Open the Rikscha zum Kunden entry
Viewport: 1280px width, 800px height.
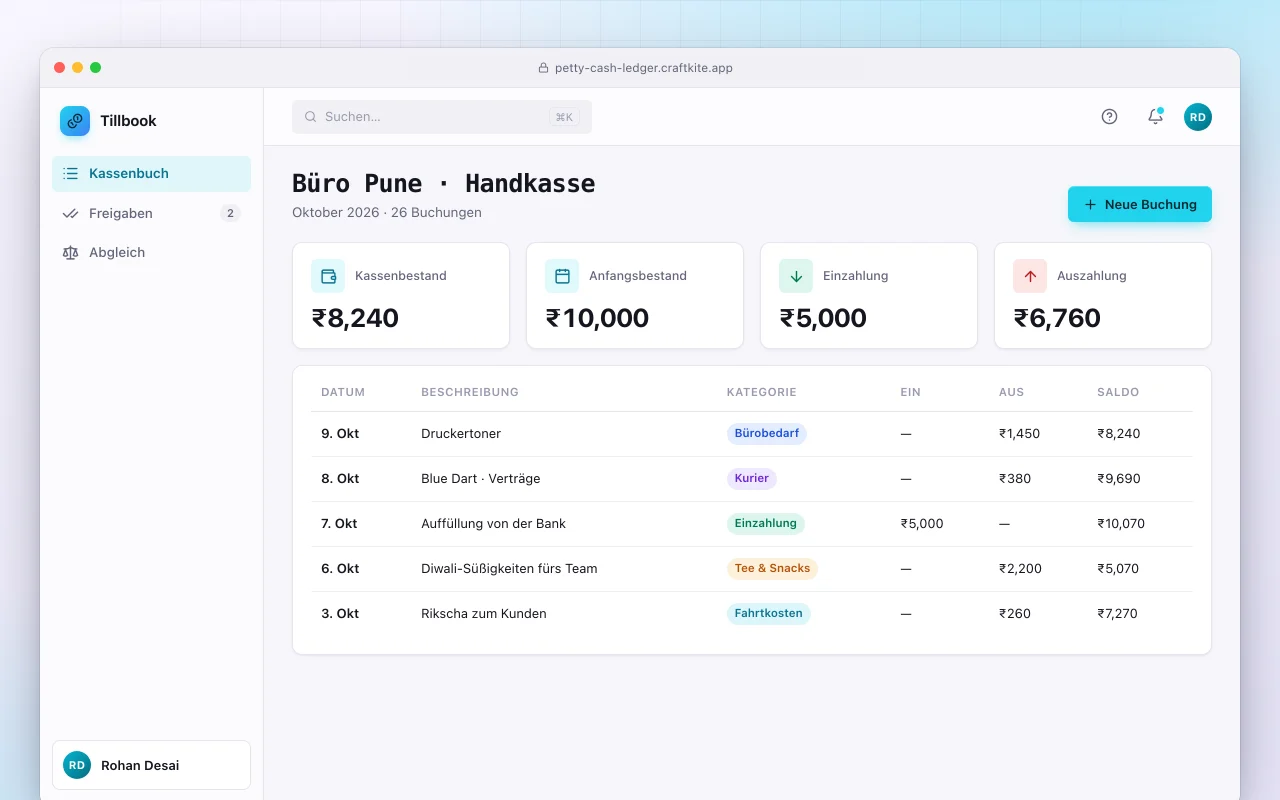(752, 614)
